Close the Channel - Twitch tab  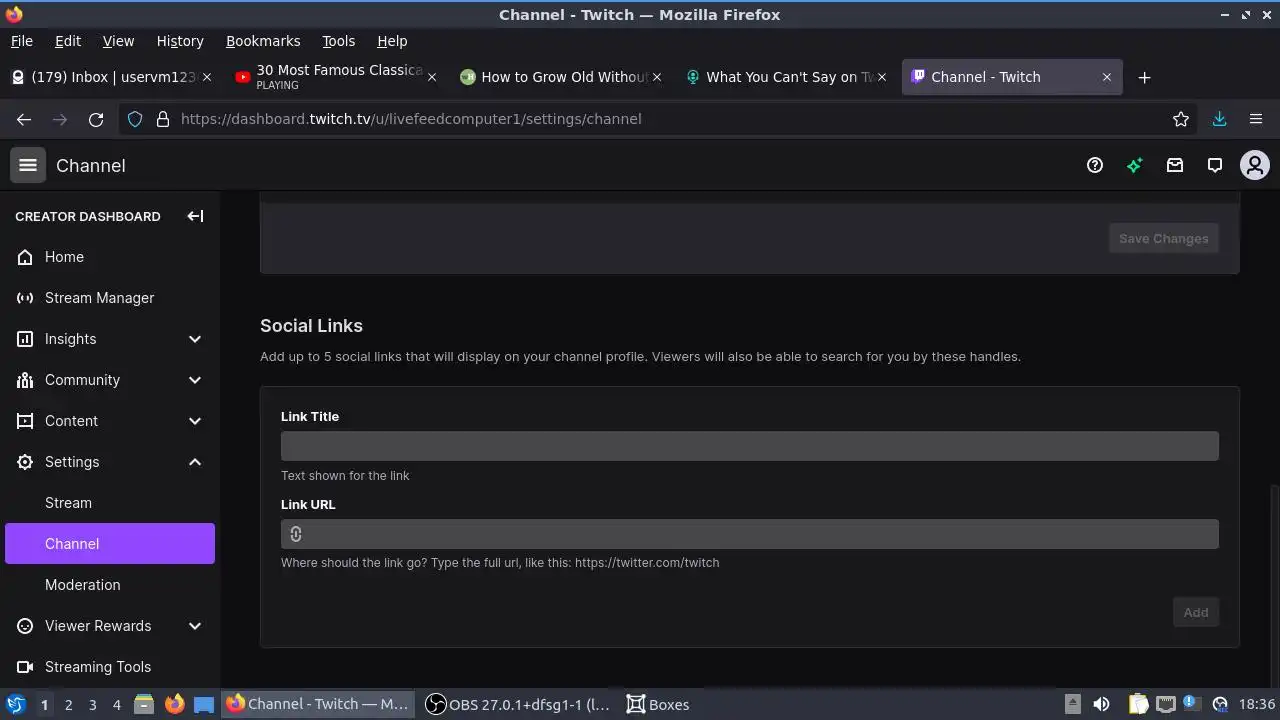pyautogui.click(x=1106, y=77)
